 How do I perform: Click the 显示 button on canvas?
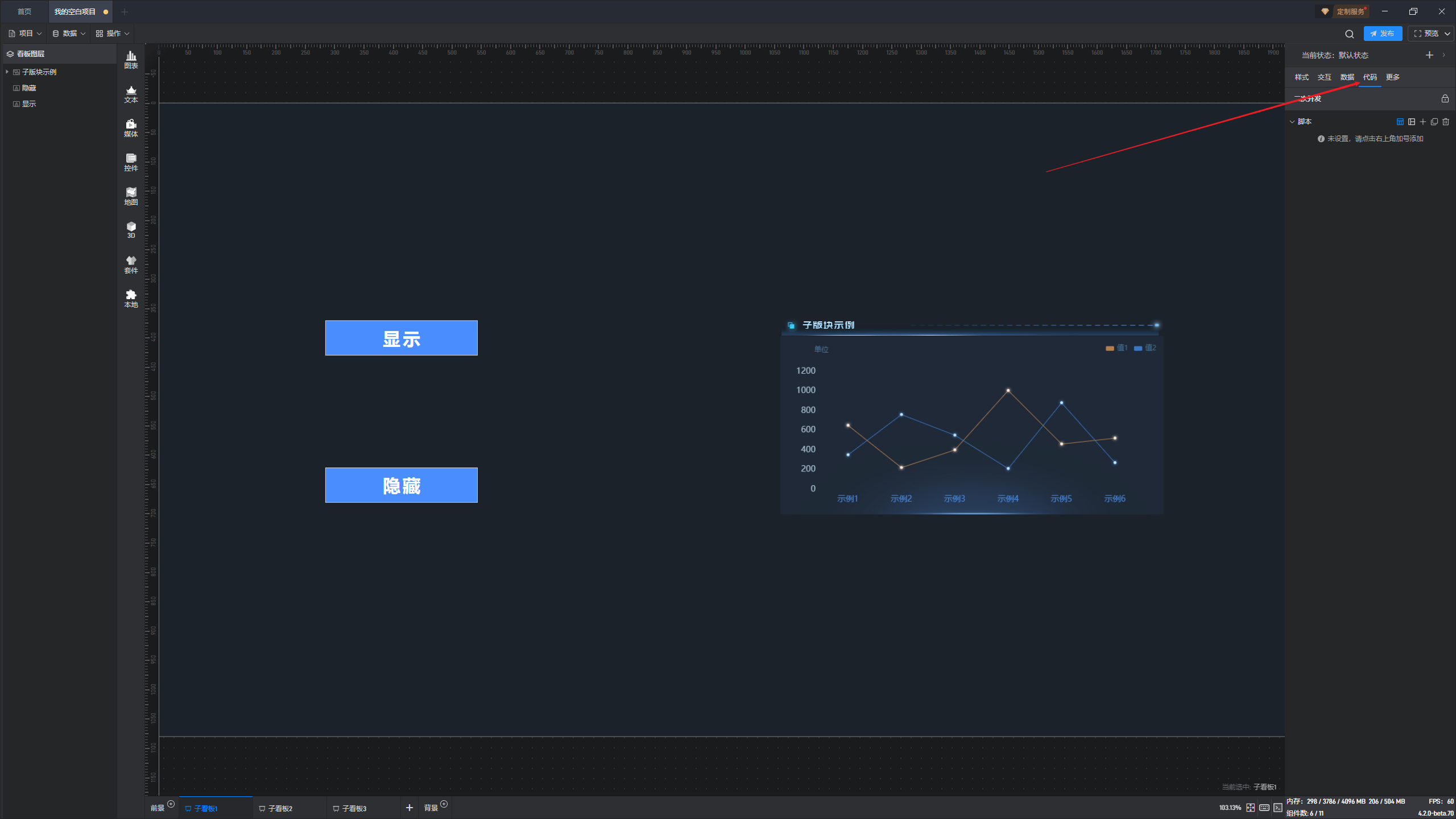click(x=401, y=338)
